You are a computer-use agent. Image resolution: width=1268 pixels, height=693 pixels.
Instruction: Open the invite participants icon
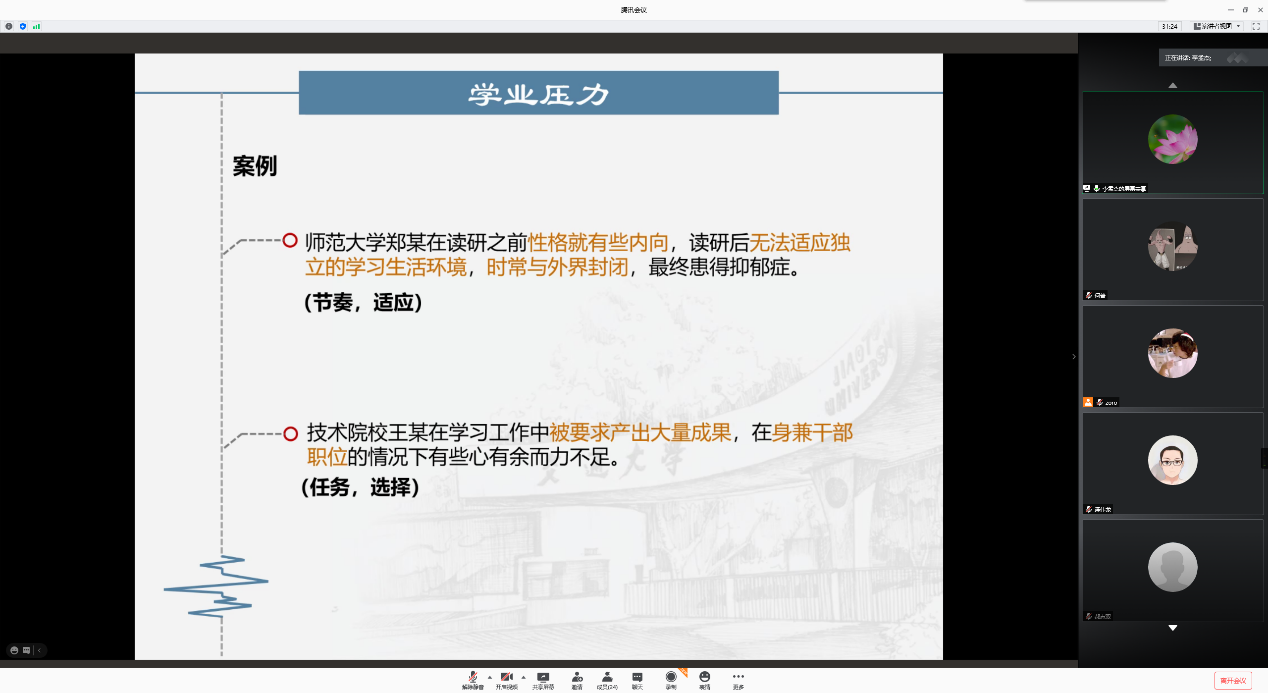577,680
